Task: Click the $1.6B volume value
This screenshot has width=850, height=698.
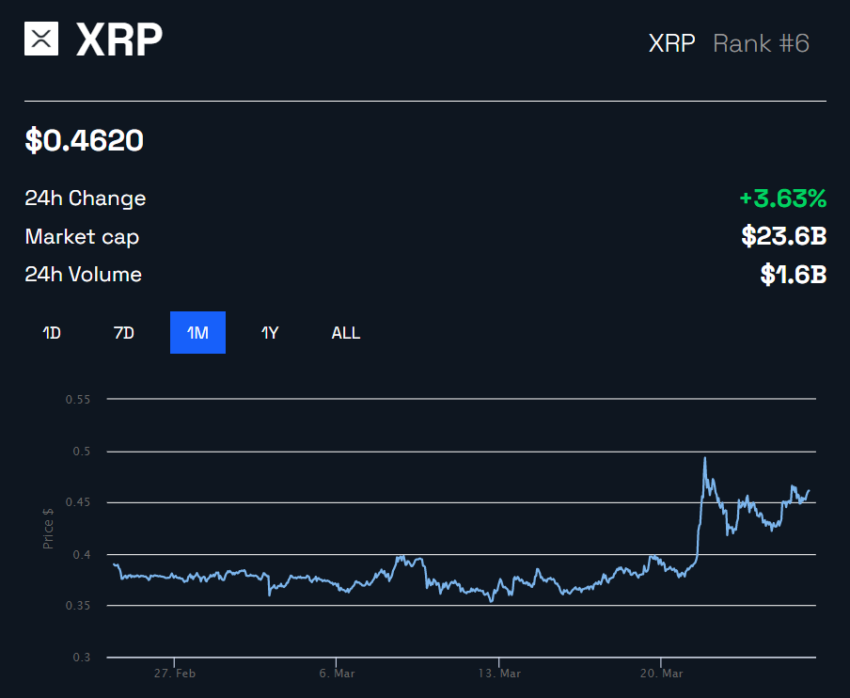Action: click(793, 274)
